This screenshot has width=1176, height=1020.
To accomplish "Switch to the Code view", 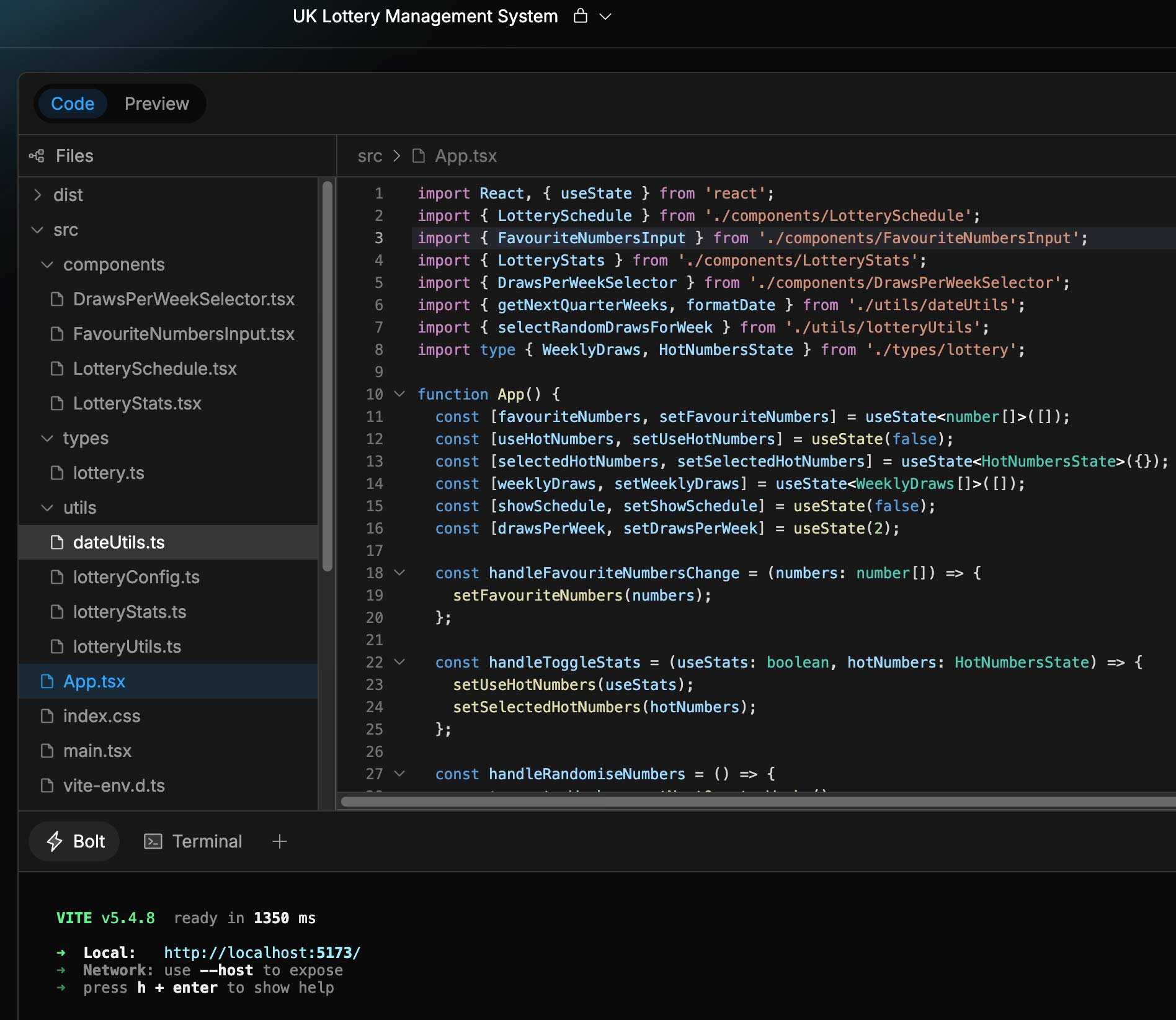I will click(x=73, y=104).
